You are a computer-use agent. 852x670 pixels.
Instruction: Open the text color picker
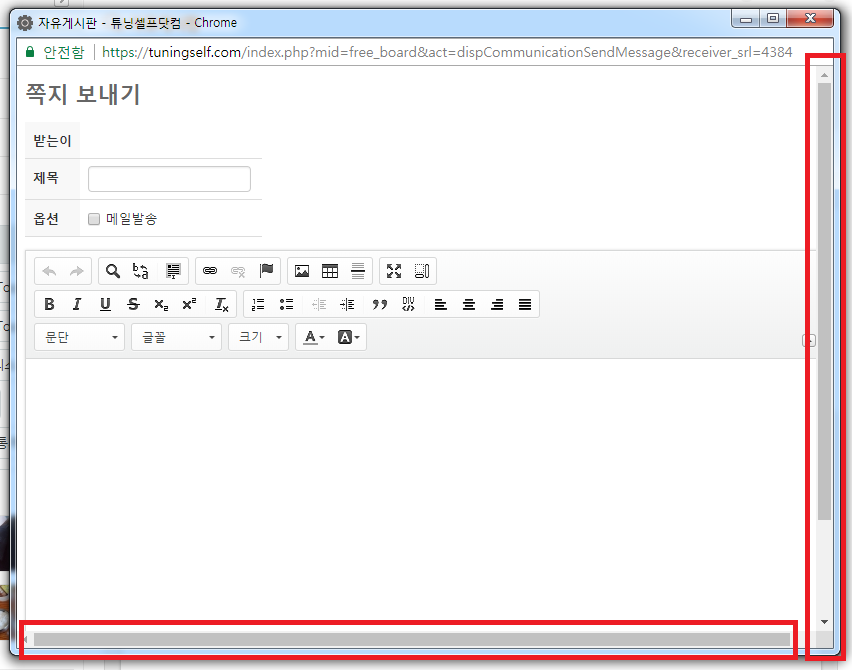click(313, 338)
